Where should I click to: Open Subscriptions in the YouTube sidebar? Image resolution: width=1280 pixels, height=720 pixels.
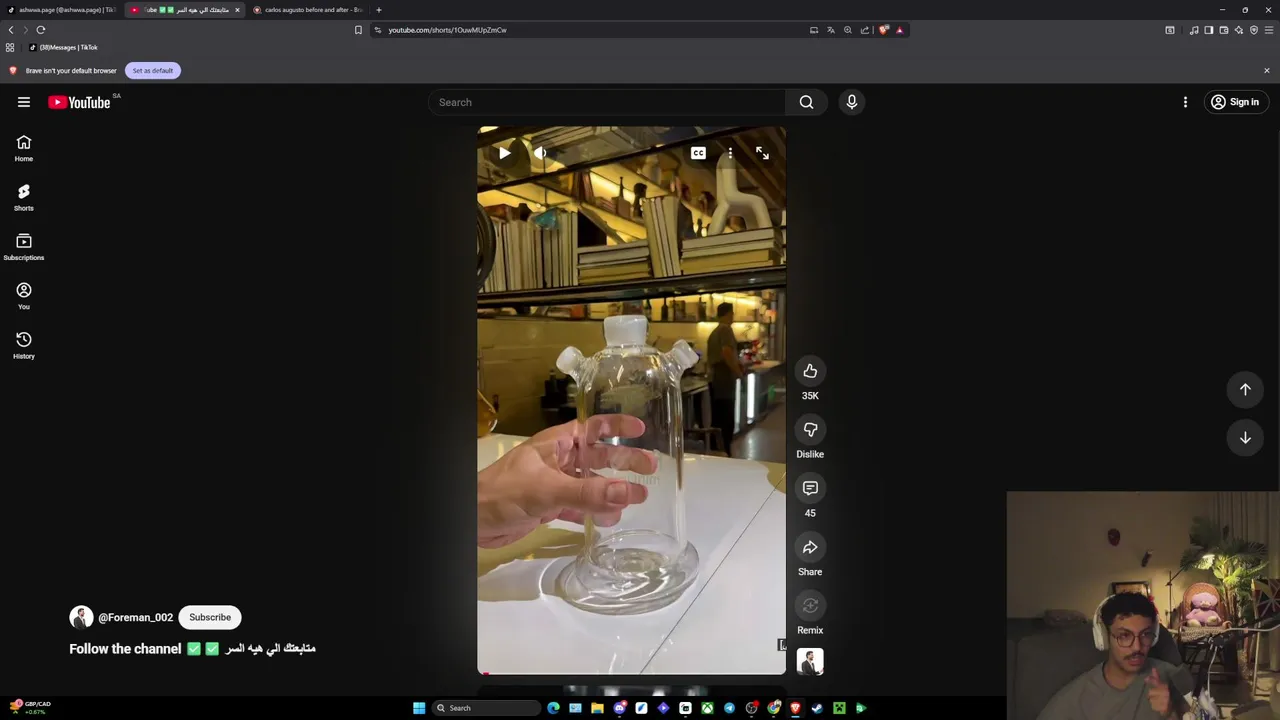(24, 247)
